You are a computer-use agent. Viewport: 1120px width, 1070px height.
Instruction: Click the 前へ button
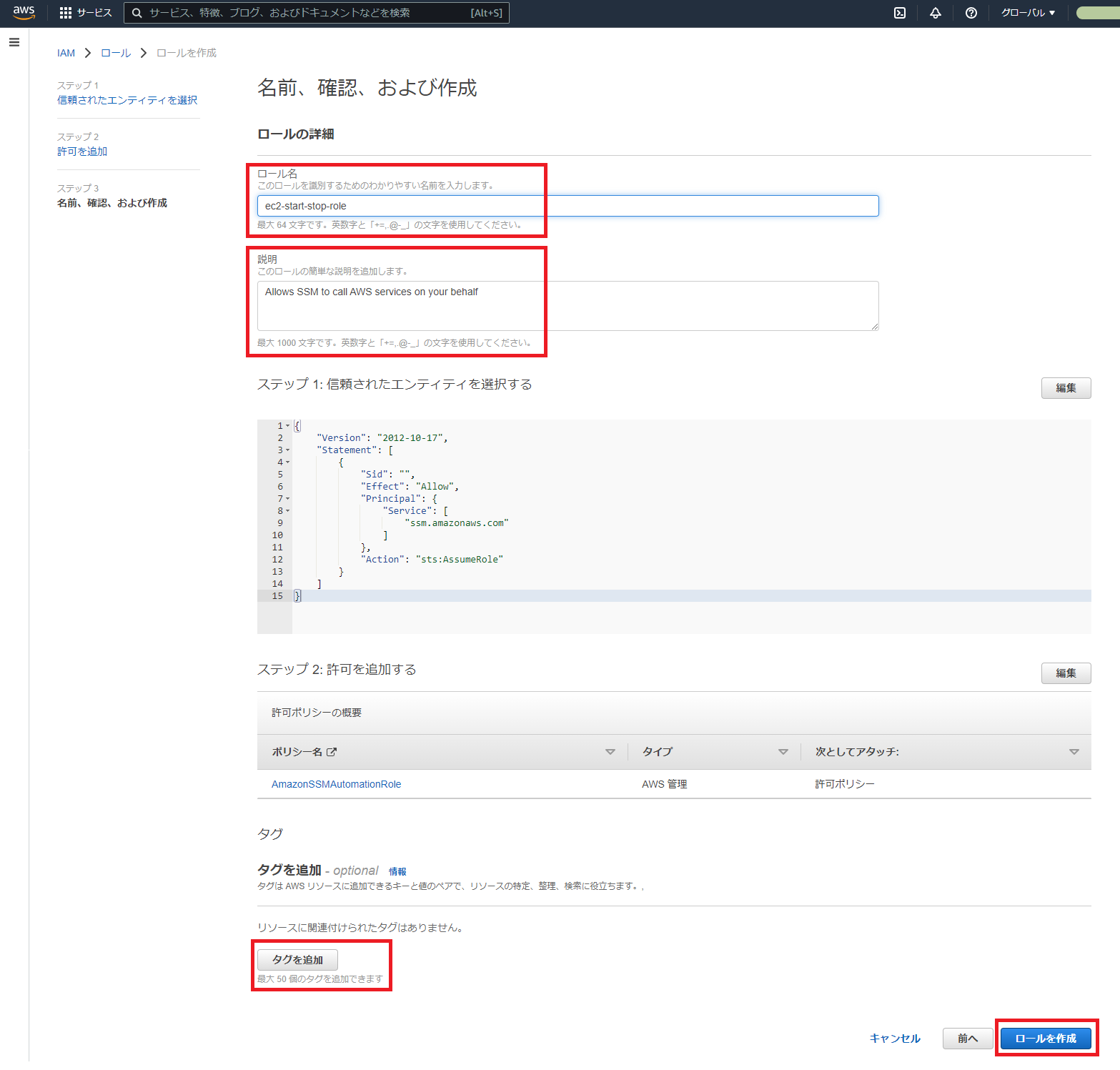tap(968, 1039)
